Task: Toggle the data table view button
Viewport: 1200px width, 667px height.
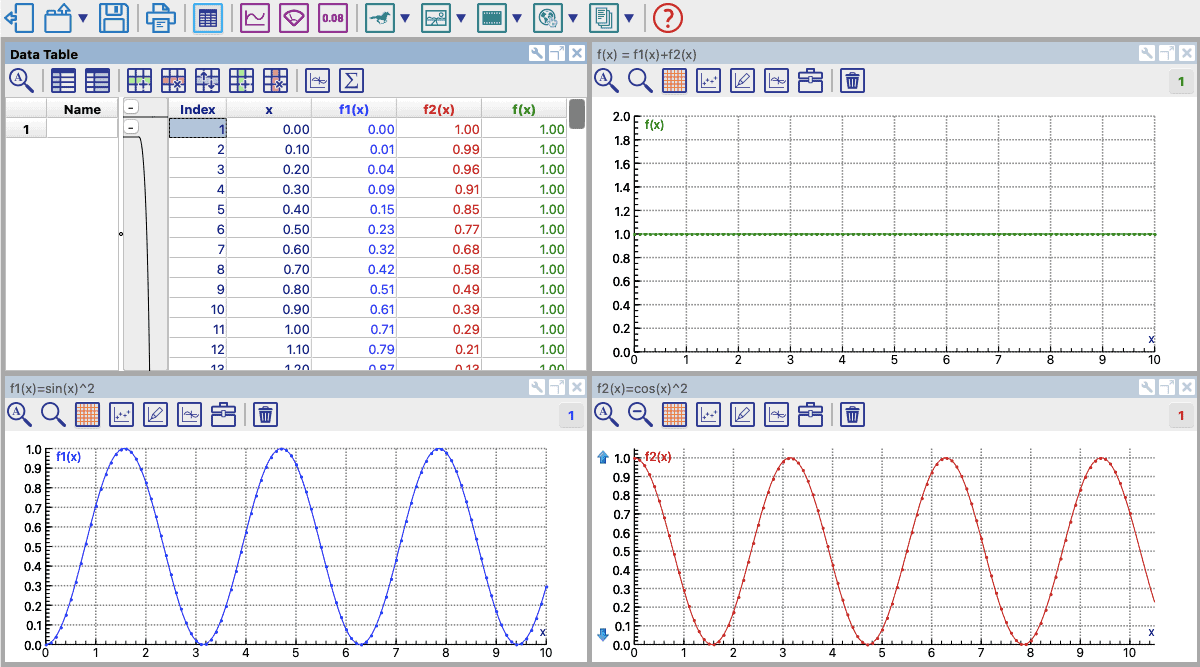Action: (208, 17)
